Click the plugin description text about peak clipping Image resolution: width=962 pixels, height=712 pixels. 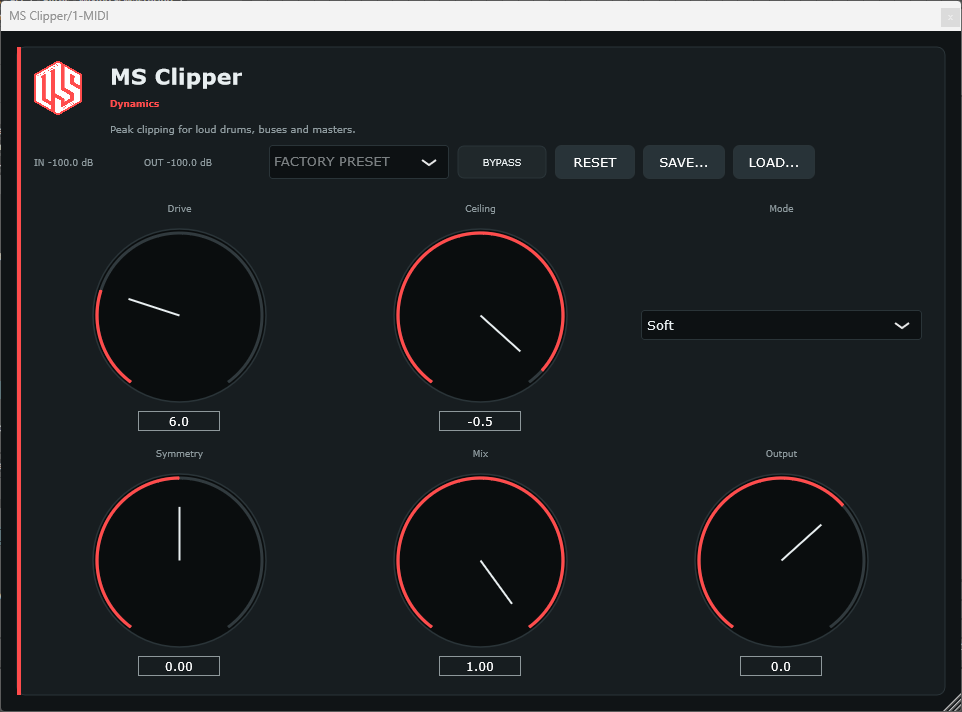(233, 129)
